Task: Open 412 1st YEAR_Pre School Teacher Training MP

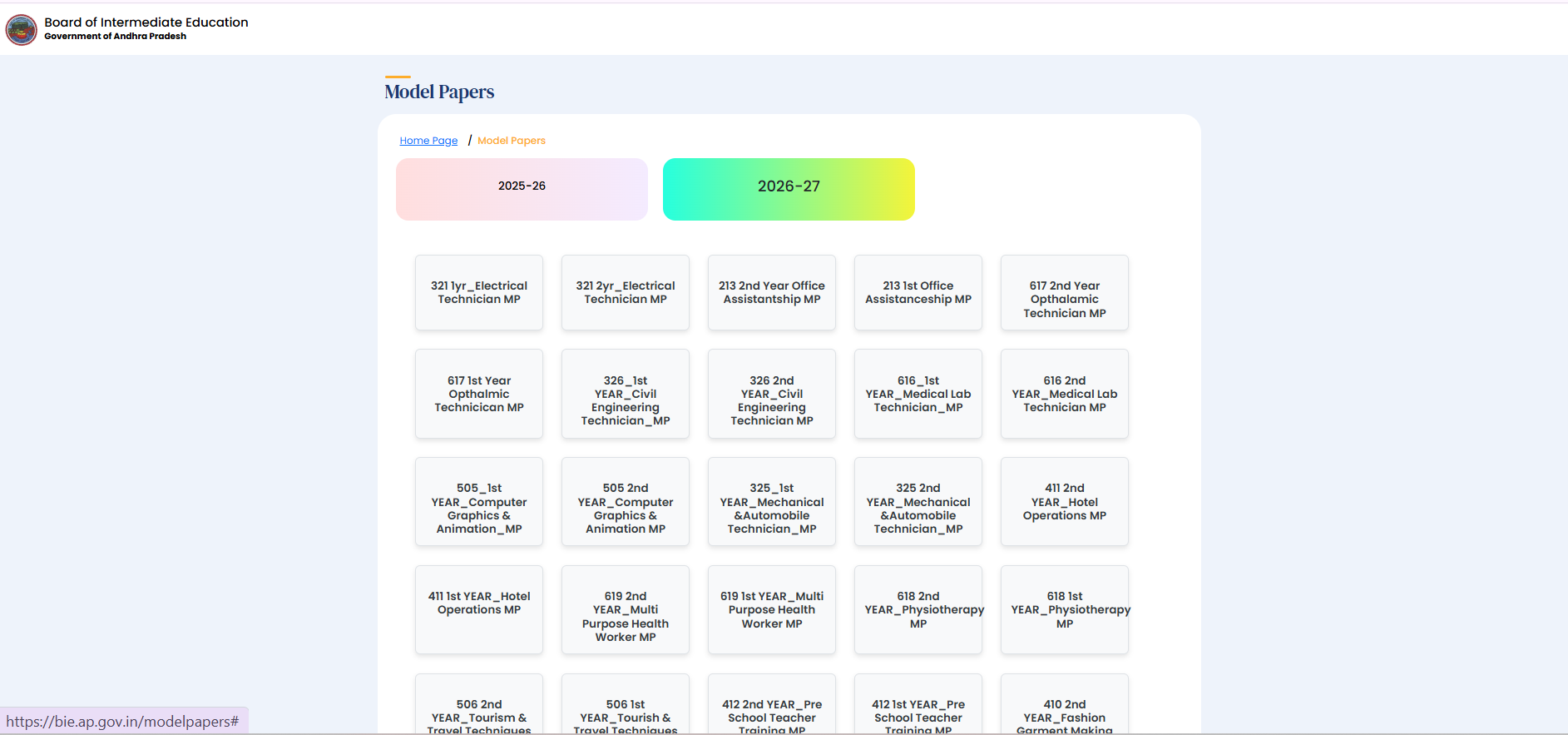Action: click(918, 704)
